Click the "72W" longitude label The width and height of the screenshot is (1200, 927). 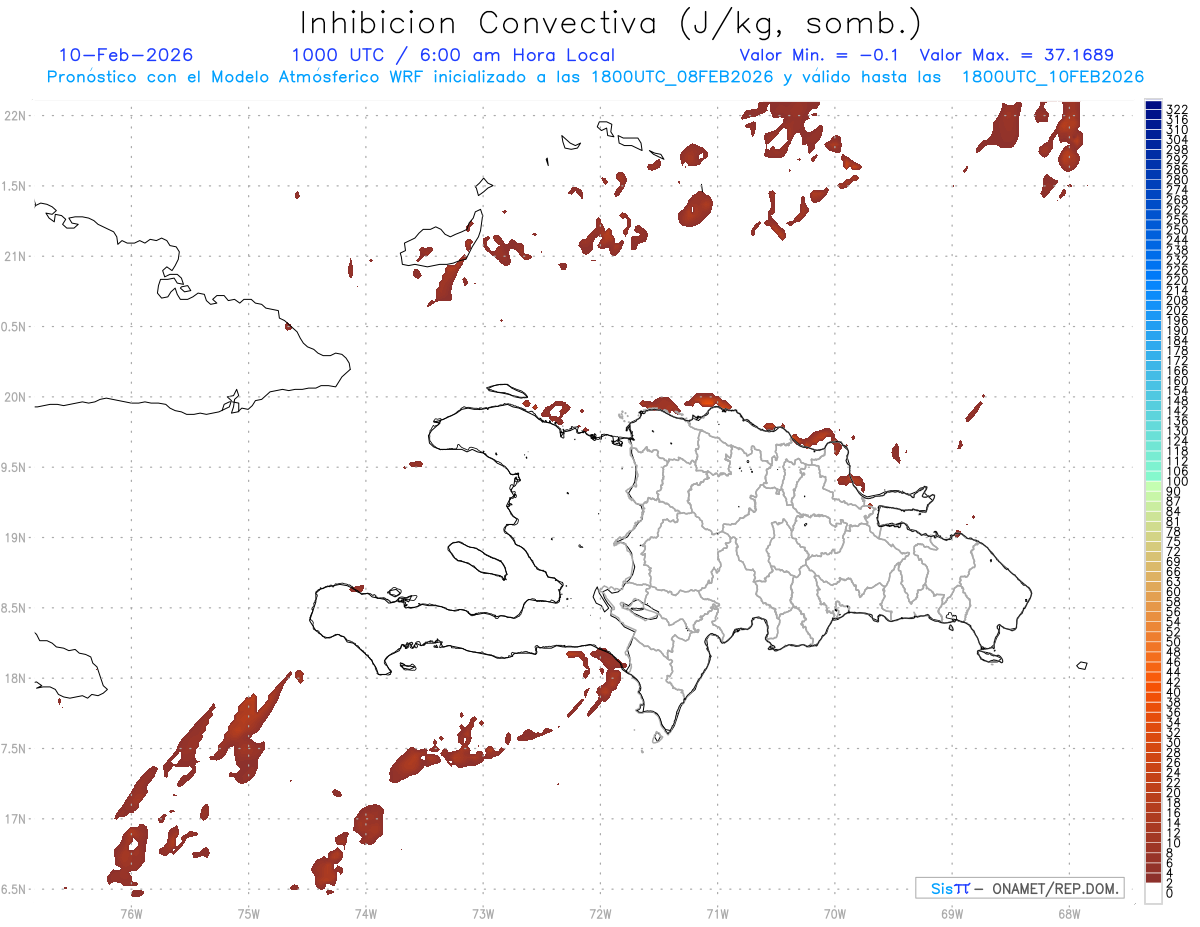[600, 913]
